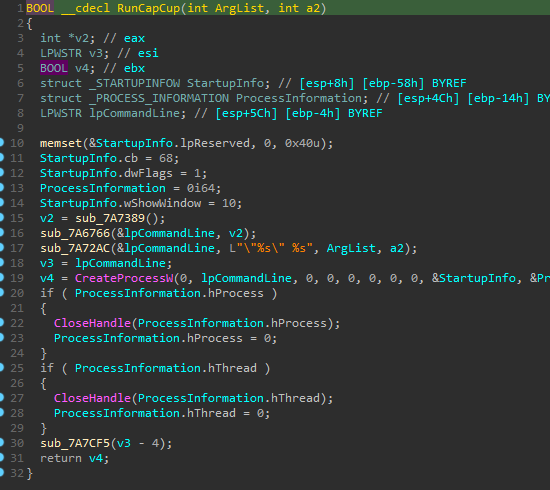
Task: Click the closing brace on line 32
Action: coord(29,474)
